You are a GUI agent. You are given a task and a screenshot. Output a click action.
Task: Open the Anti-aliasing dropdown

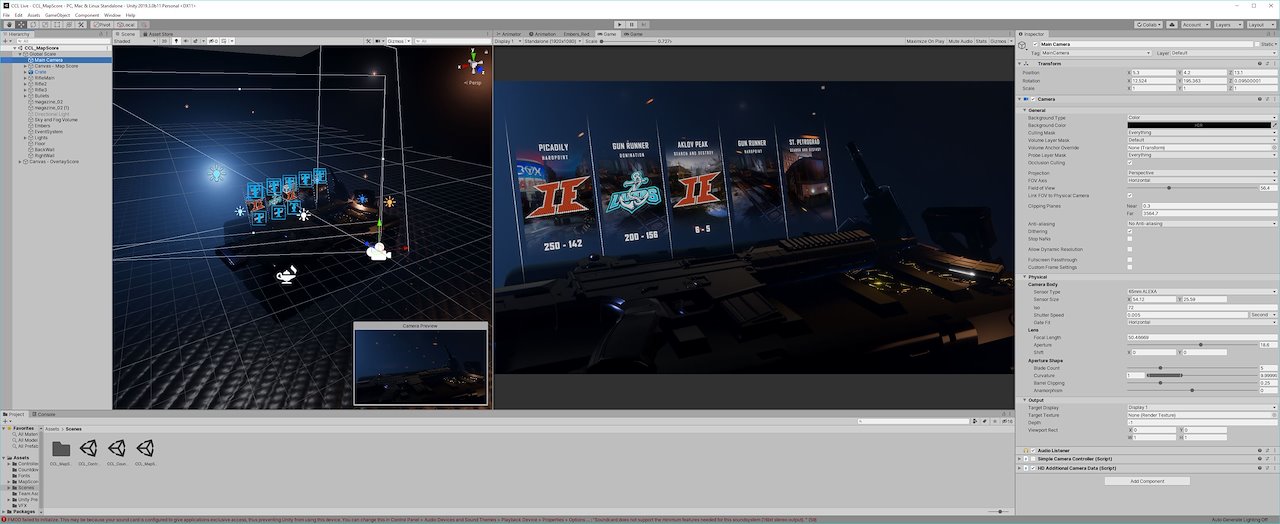[1202, 223]
